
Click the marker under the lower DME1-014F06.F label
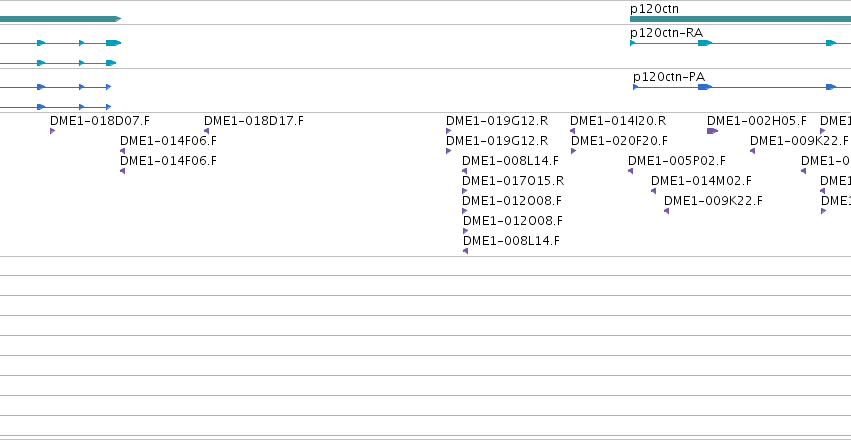point(123,171)
